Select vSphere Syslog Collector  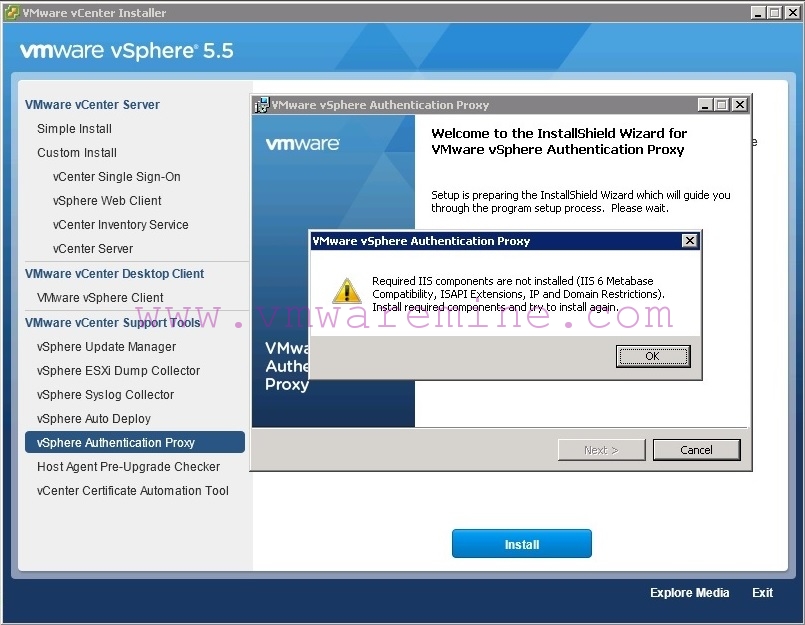[105, 395]
